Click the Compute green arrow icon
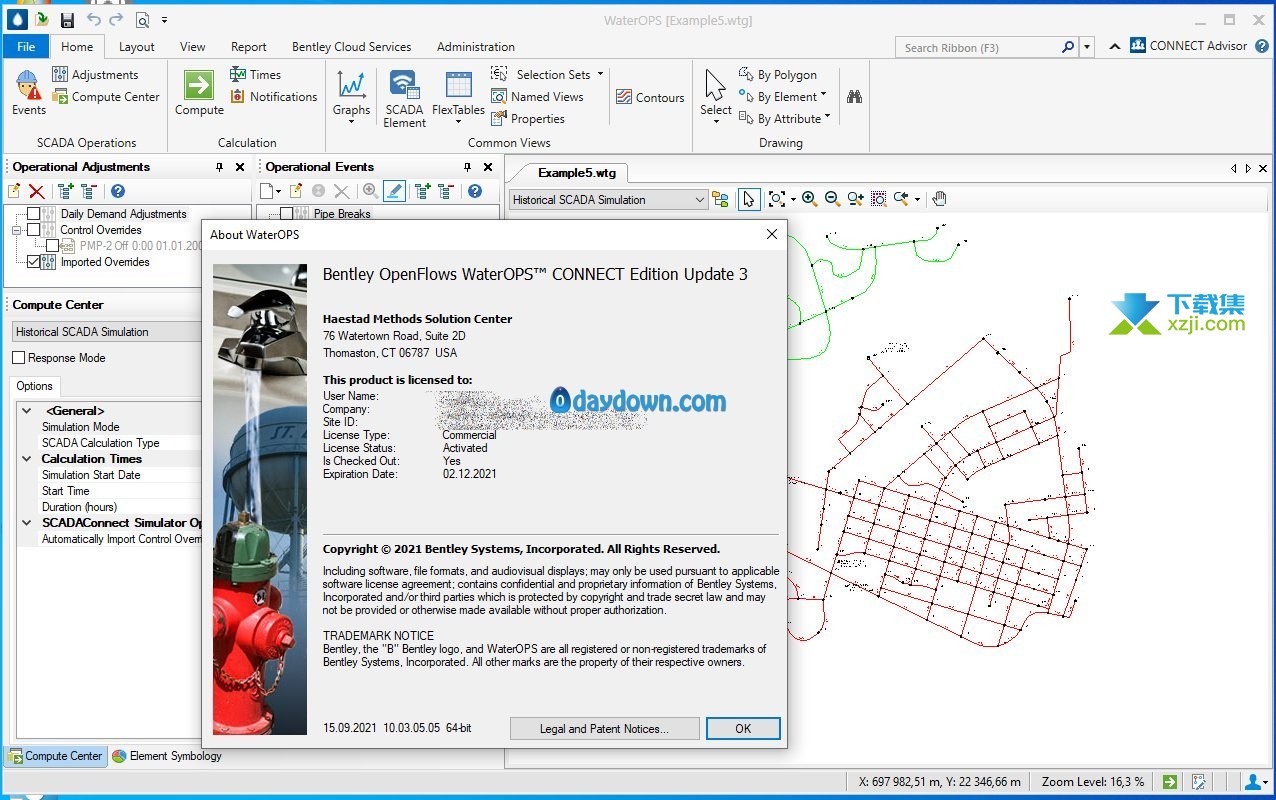1276x800 pixels. 198,85
